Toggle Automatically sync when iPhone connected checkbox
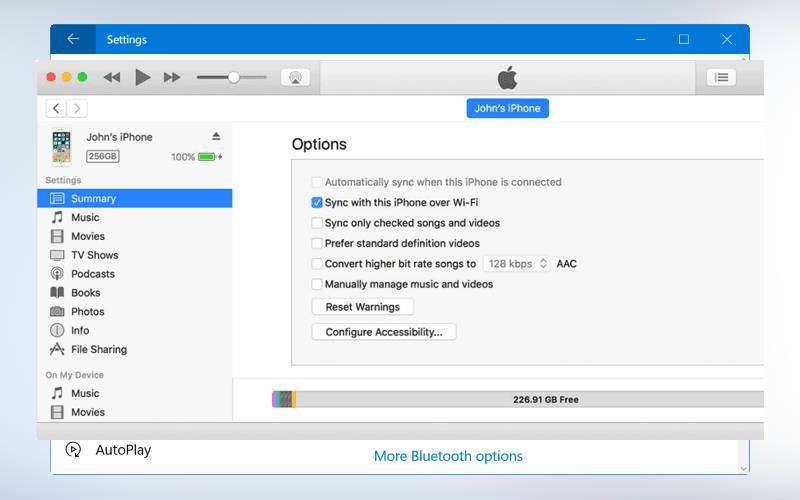This screenshot has height=500, width=800. (317, 182)
